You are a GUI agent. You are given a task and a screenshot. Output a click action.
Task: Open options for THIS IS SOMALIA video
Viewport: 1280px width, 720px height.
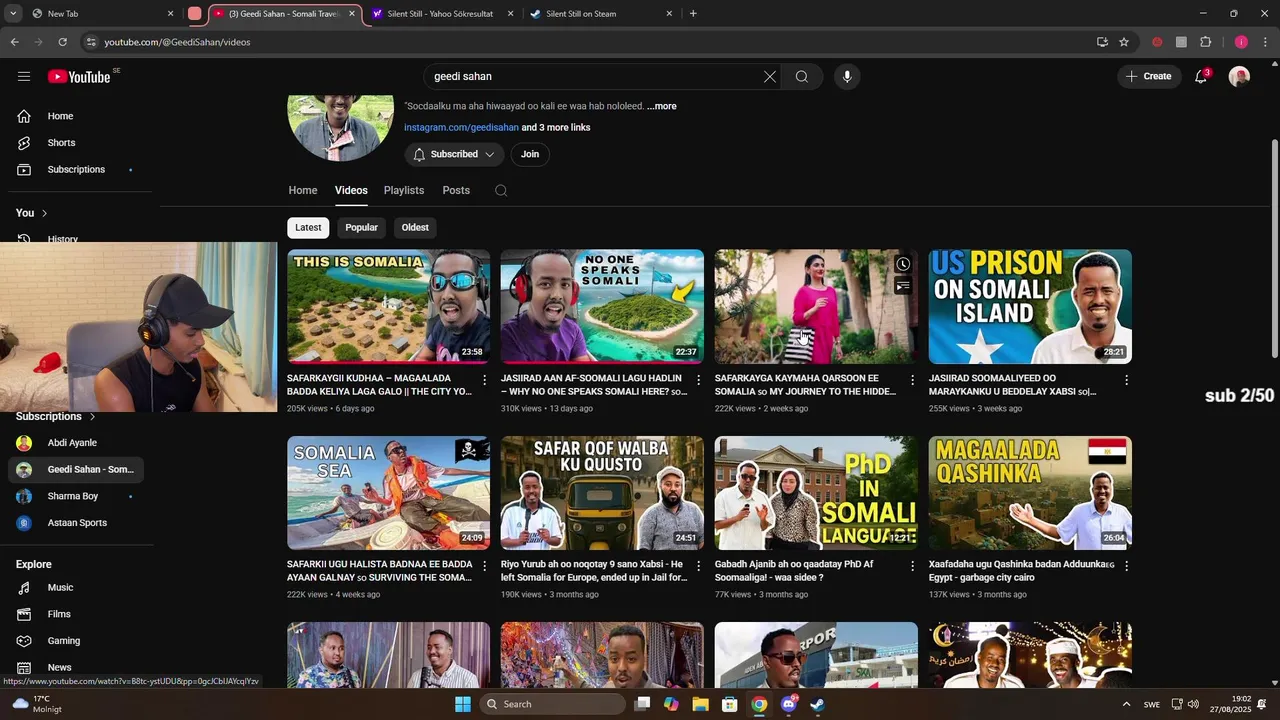point(485,380)
